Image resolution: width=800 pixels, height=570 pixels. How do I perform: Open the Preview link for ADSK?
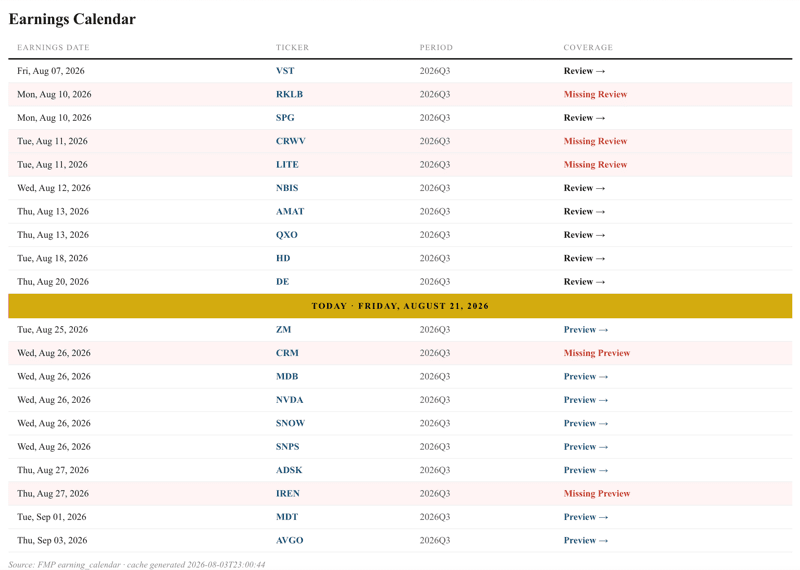586,471
